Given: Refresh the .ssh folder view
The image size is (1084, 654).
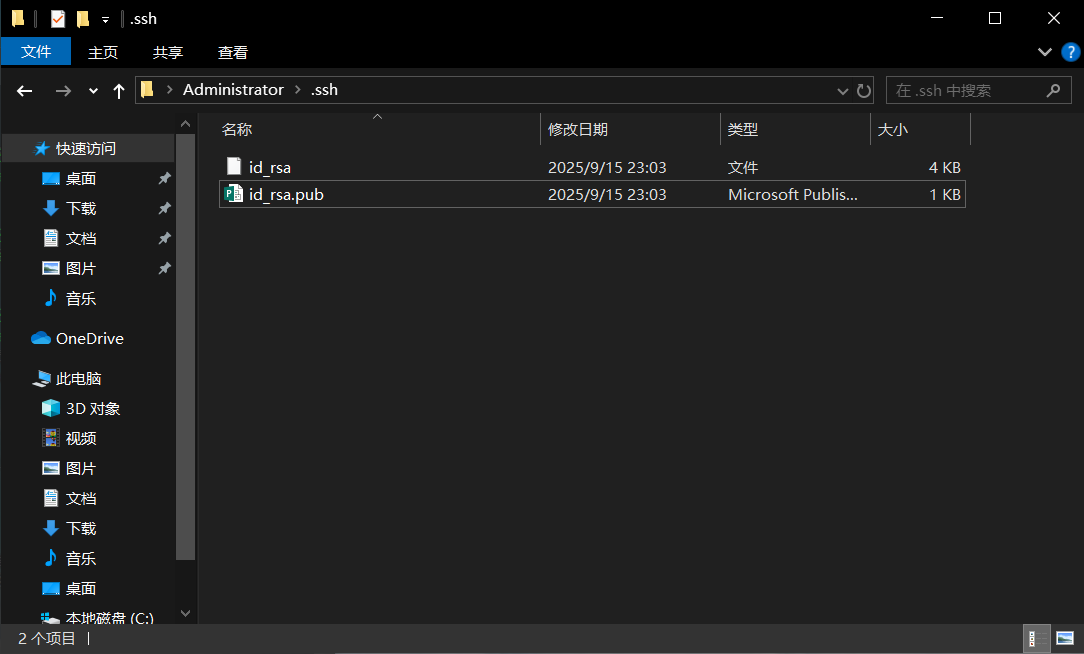Looking at the screenshot, I should [x=863, y=91].
